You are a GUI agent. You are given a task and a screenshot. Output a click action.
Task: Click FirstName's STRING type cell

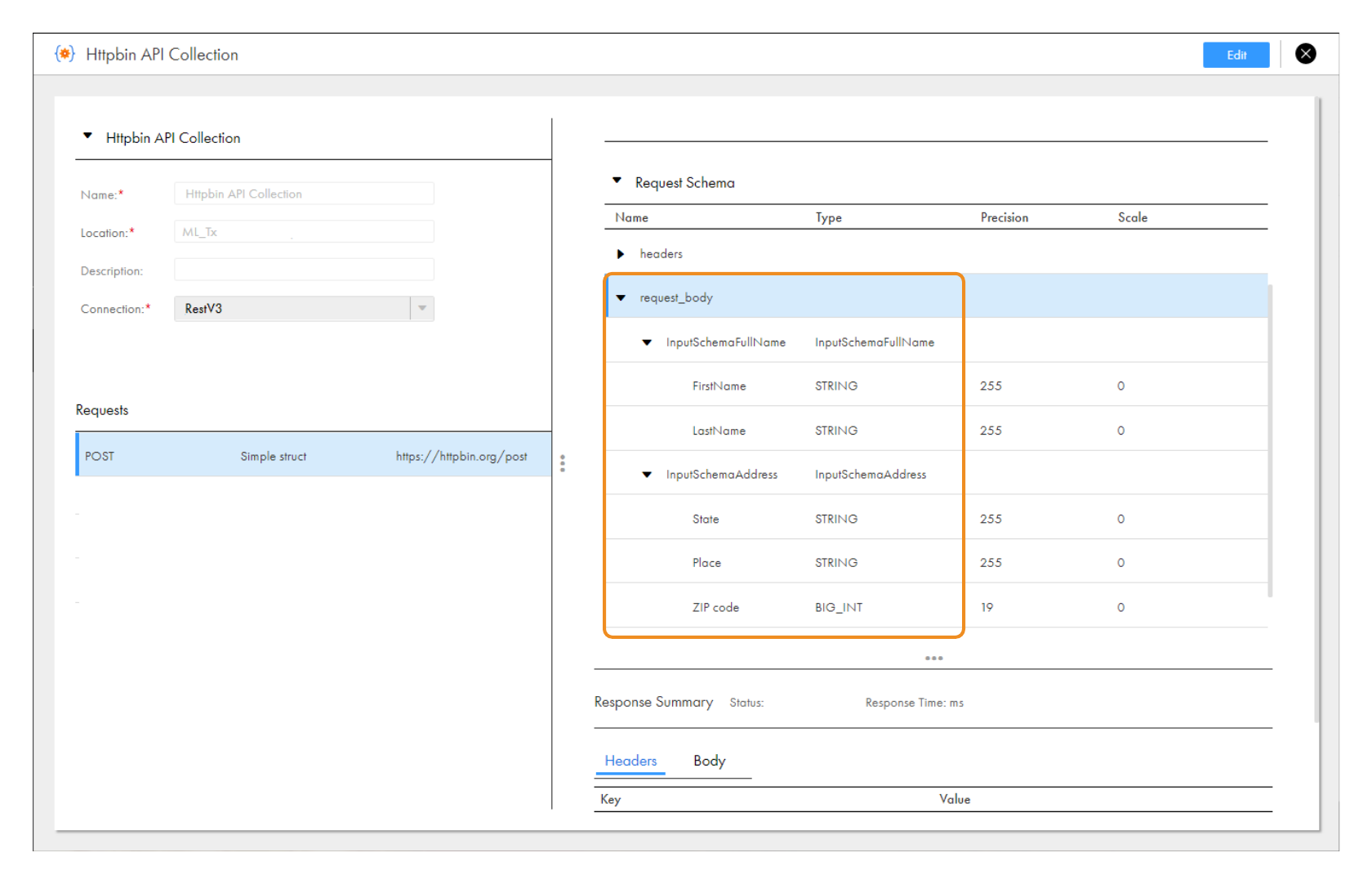835,386
